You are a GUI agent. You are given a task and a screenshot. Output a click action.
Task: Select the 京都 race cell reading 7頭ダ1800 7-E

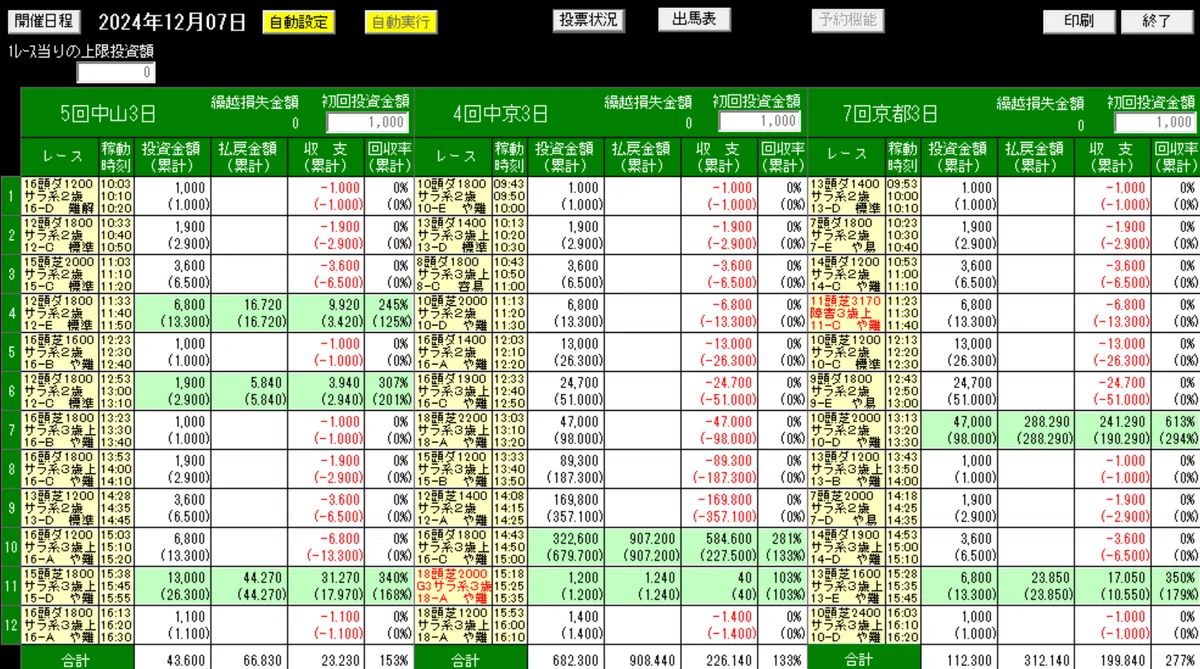click(847, 234)
